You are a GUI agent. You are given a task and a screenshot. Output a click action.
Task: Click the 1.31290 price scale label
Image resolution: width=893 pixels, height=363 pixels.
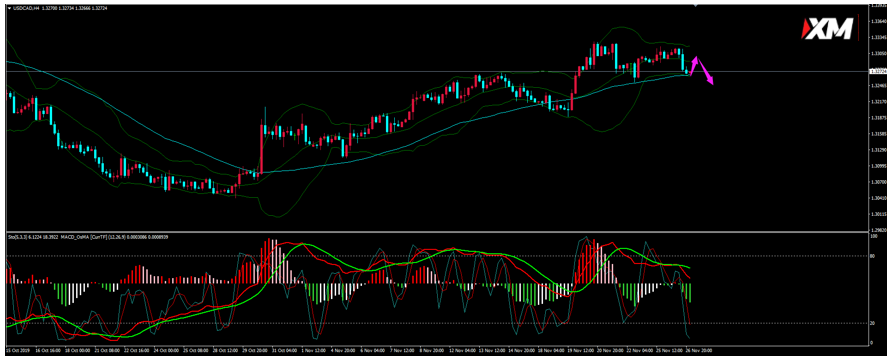(878, 151)
